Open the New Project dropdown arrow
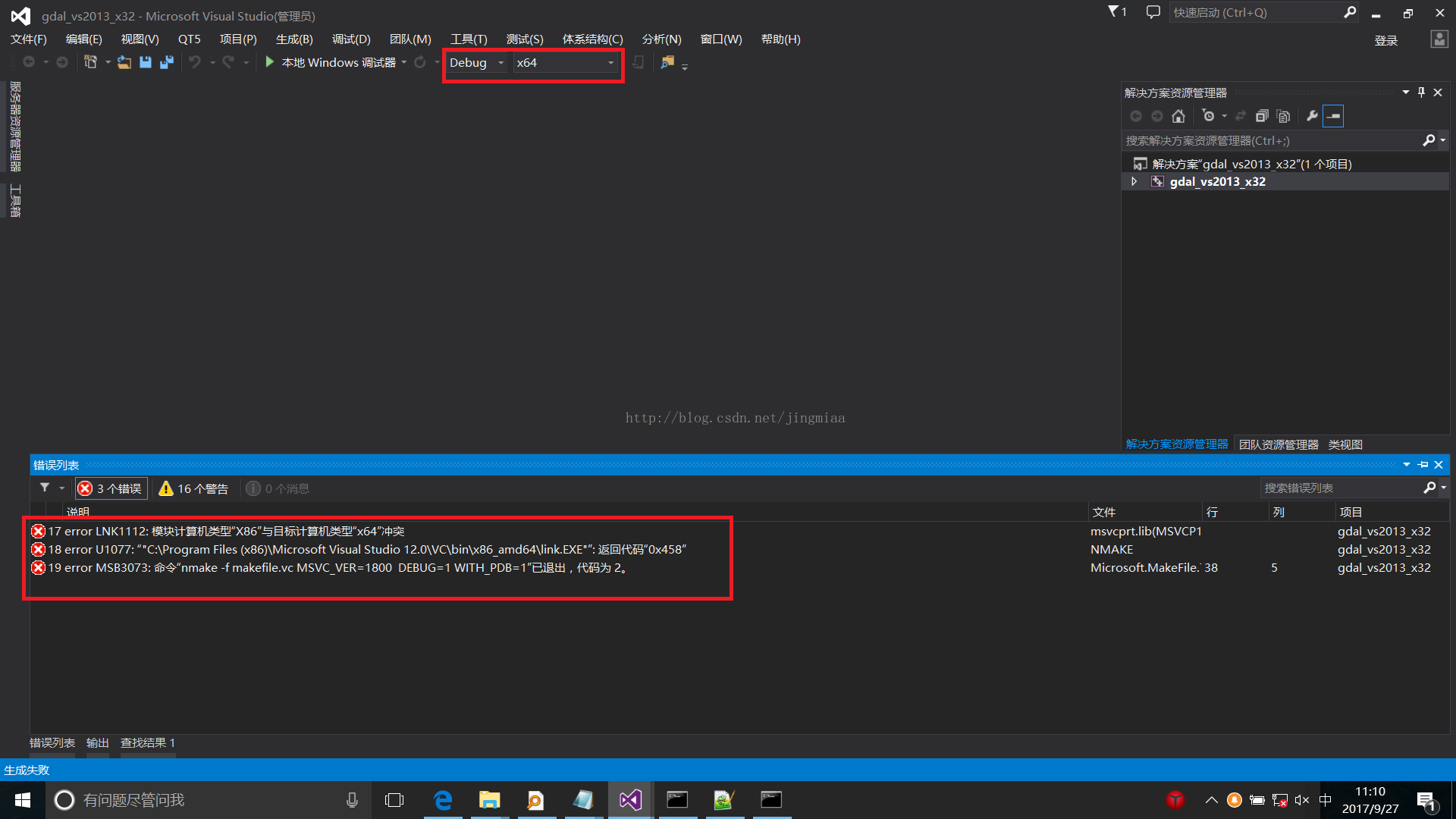Image resolution: width=1456 pixels, height=819 pixels. pyautogui.click(x=108, y=63)
